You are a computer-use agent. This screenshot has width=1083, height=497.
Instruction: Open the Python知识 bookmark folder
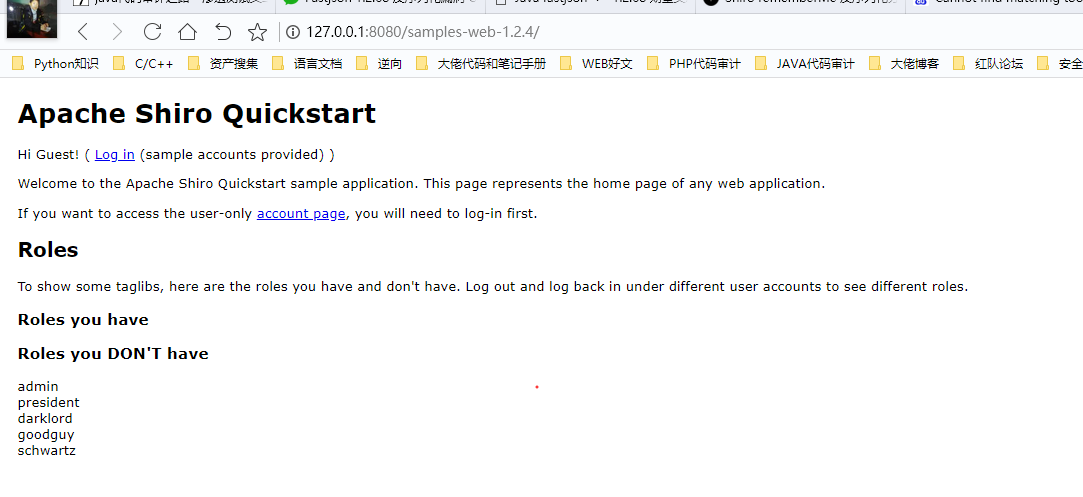click(56, 64)
